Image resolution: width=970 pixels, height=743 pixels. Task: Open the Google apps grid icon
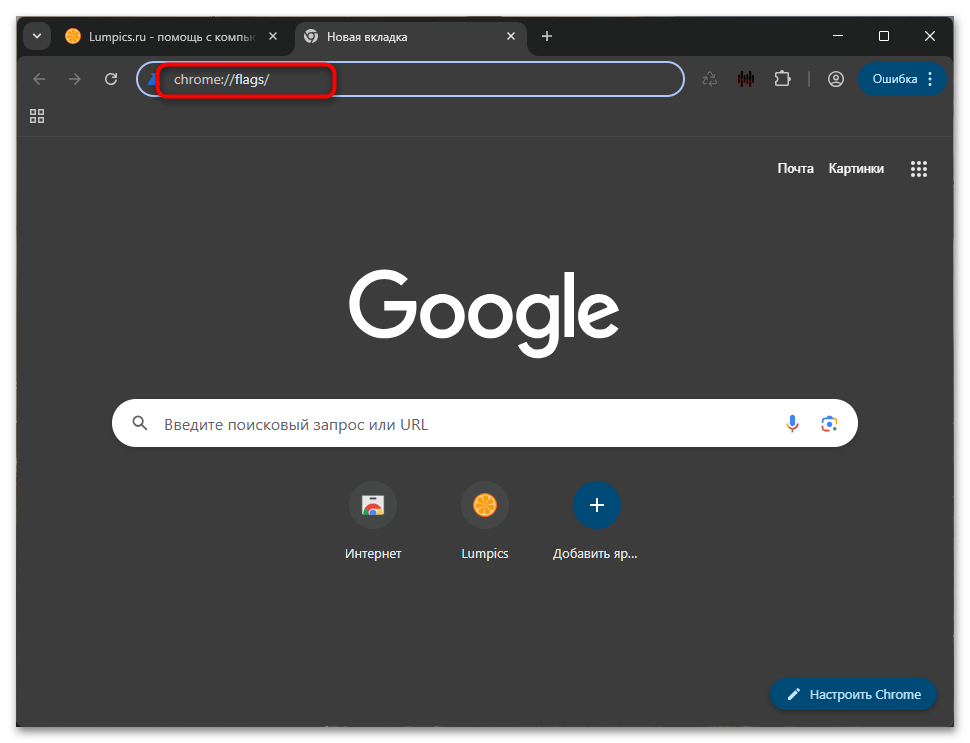[919, 168]
